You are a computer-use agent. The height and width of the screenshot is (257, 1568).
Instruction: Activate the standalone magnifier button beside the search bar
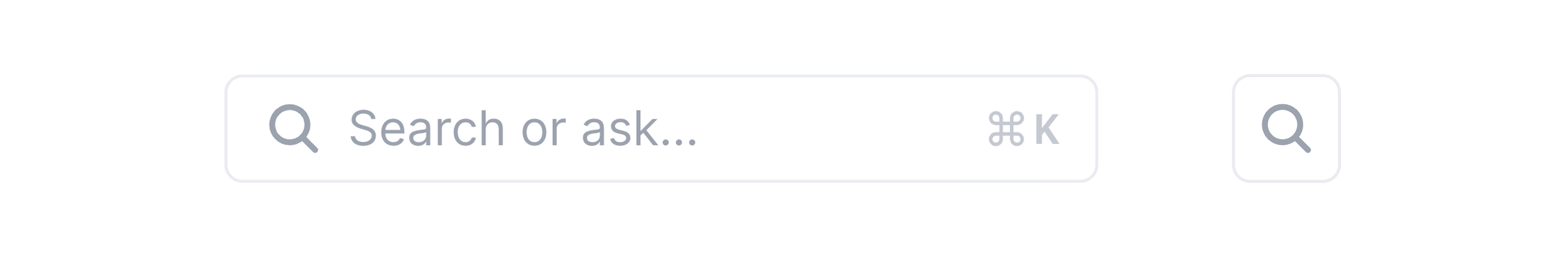(x=1286, y=128)
